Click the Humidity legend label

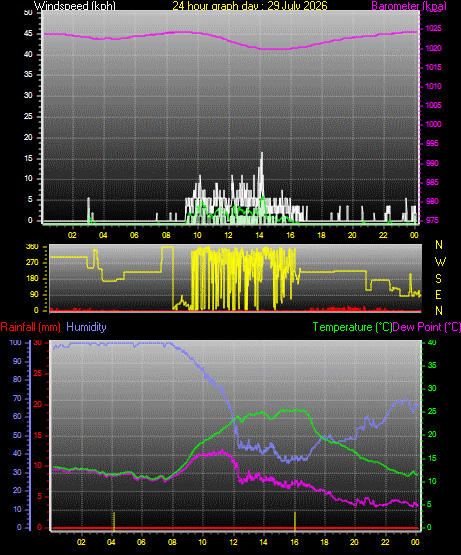pyautogui.click(x=86, y=327)
